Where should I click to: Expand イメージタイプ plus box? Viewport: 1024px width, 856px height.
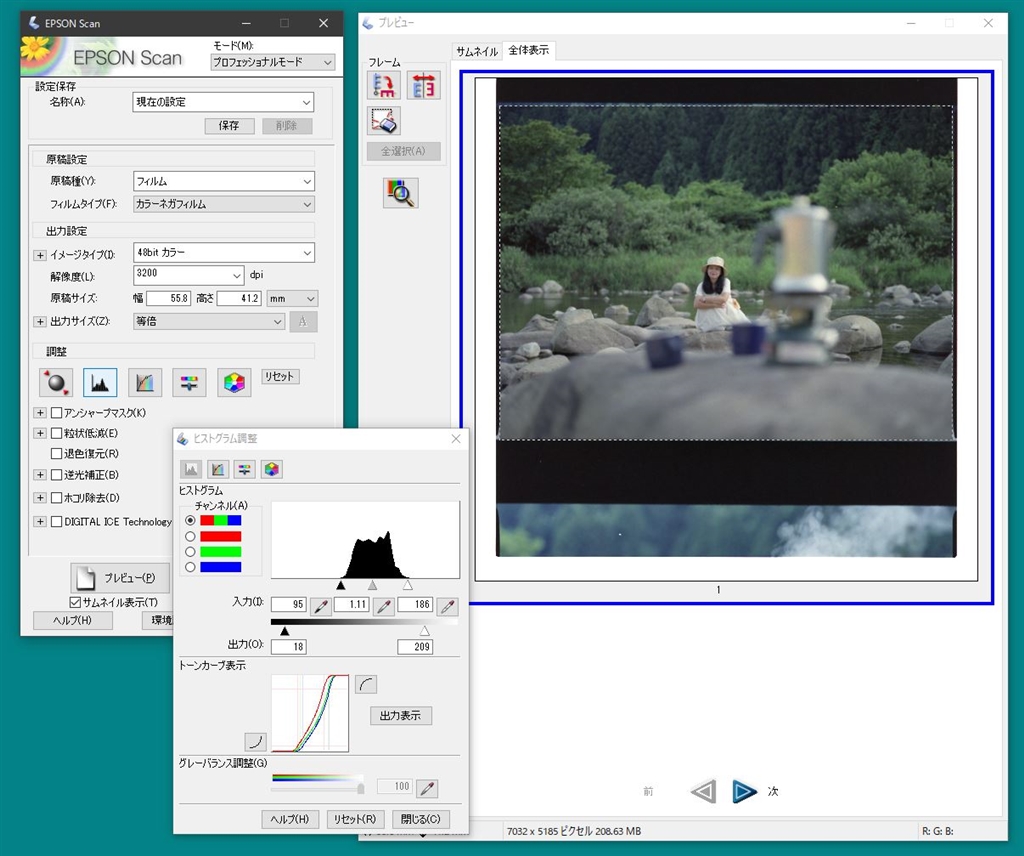coord(40,255)
